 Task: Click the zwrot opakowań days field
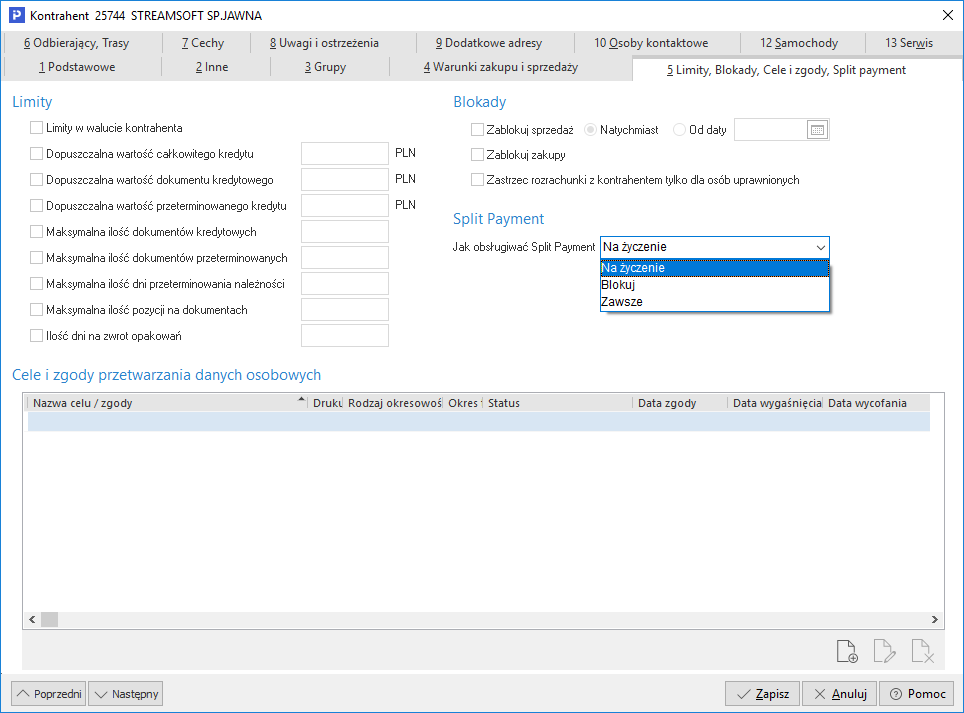point(345,336)
